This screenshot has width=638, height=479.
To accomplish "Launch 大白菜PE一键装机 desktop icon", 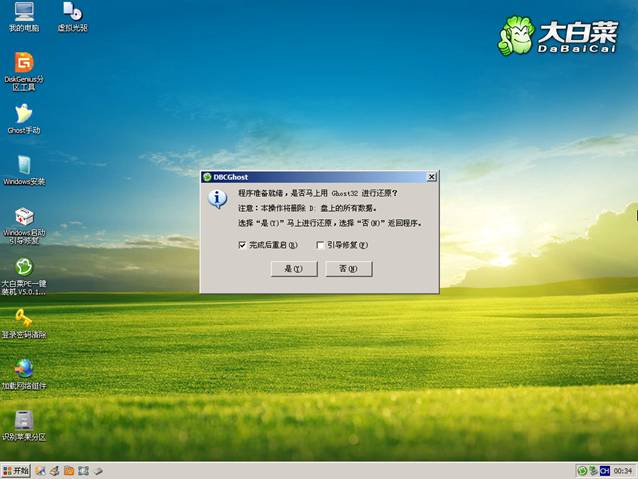I will click(x=23, y=268).
